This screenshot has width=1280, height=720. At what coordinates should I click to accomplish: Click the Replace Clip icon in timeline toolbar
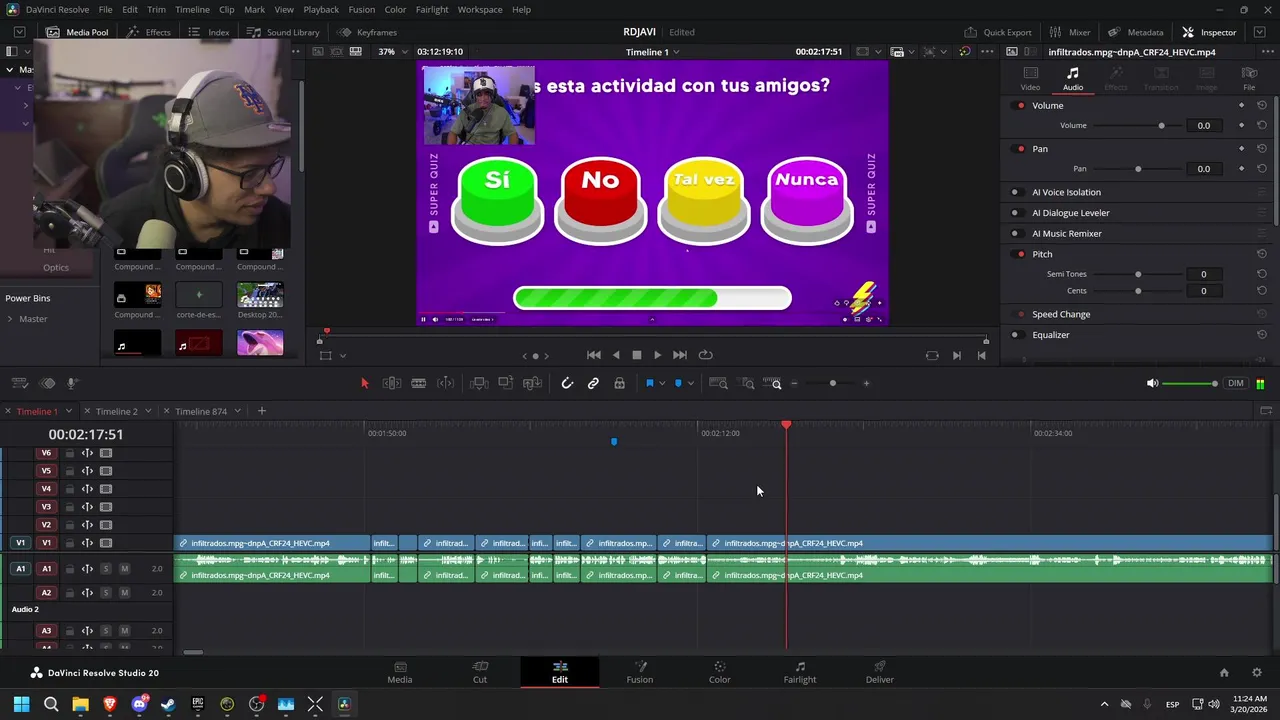pyautogui.click(x=533, y=383)
